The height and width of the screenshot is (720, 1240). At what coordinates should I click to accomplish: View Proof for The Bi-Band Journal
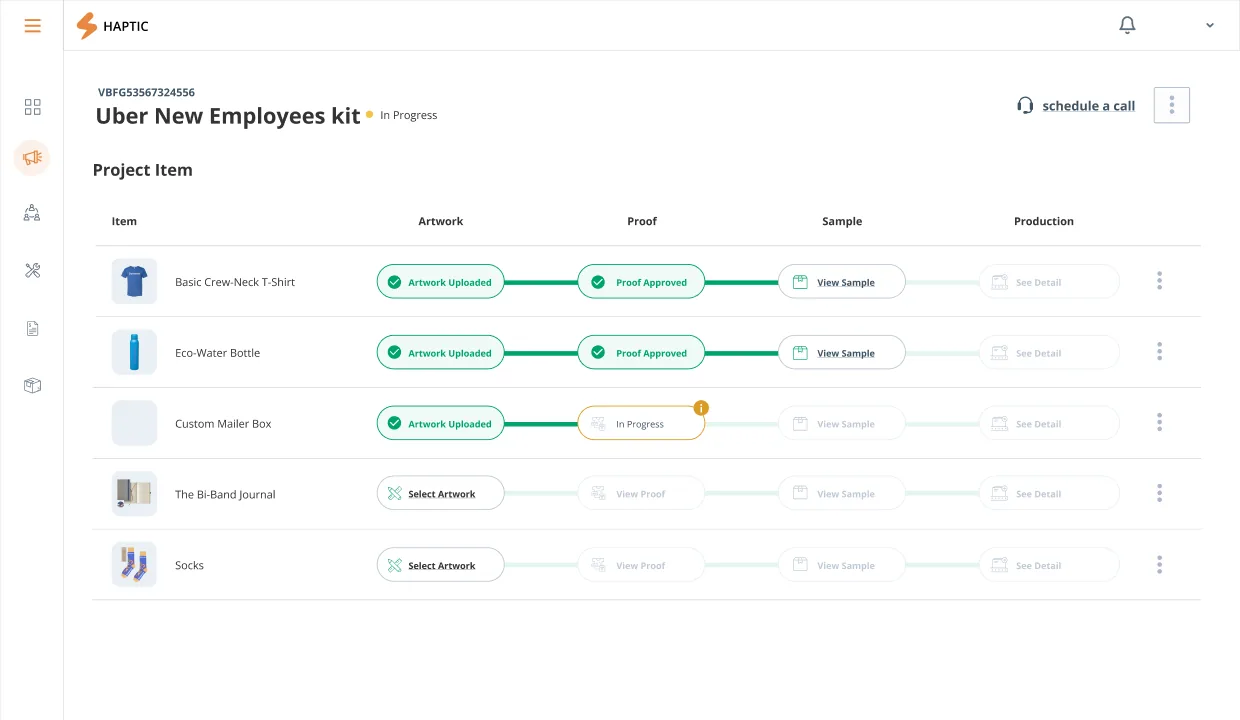[x=641, y=493]
